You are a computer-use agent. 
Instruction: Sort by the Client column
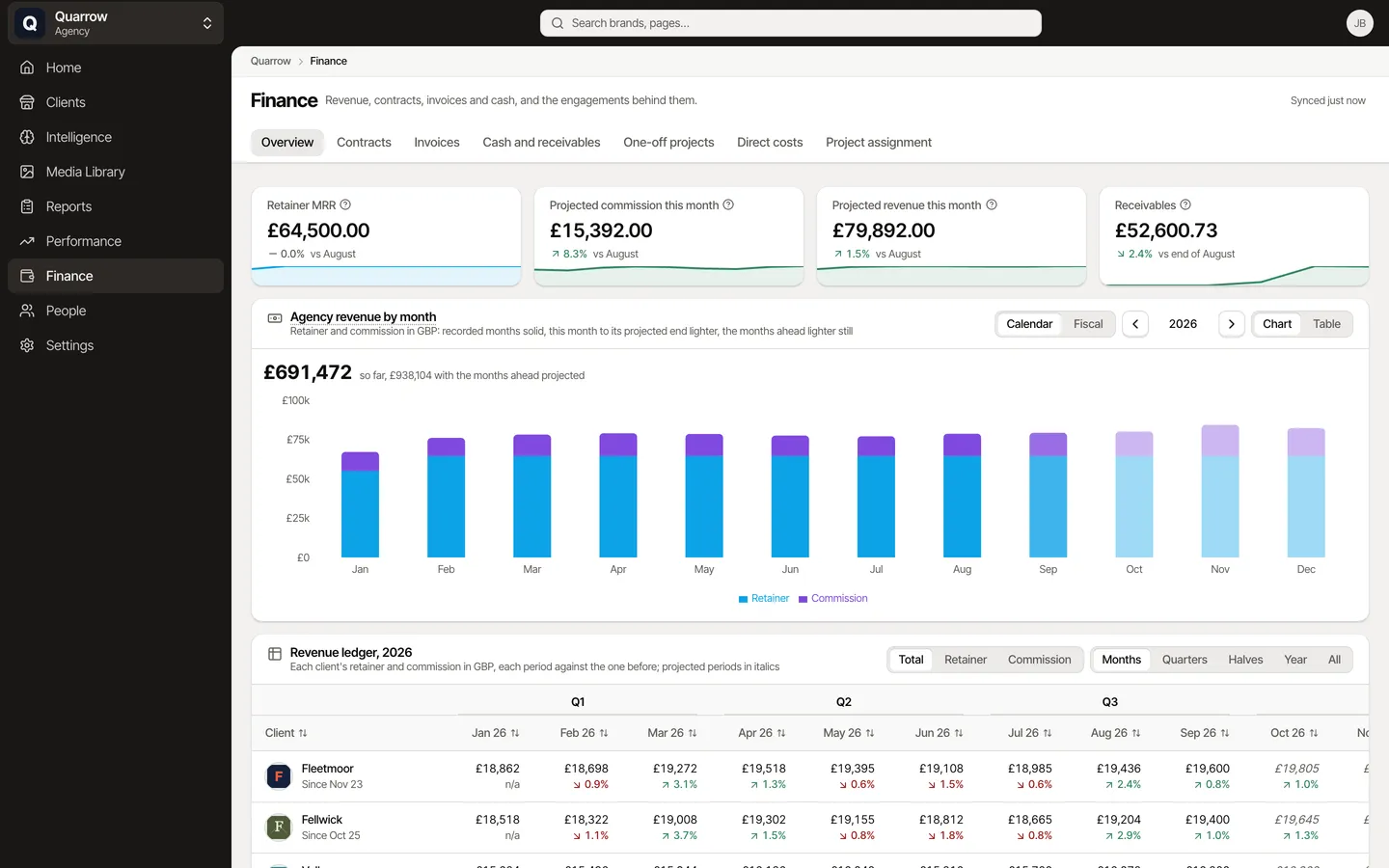tap(286, 733)
